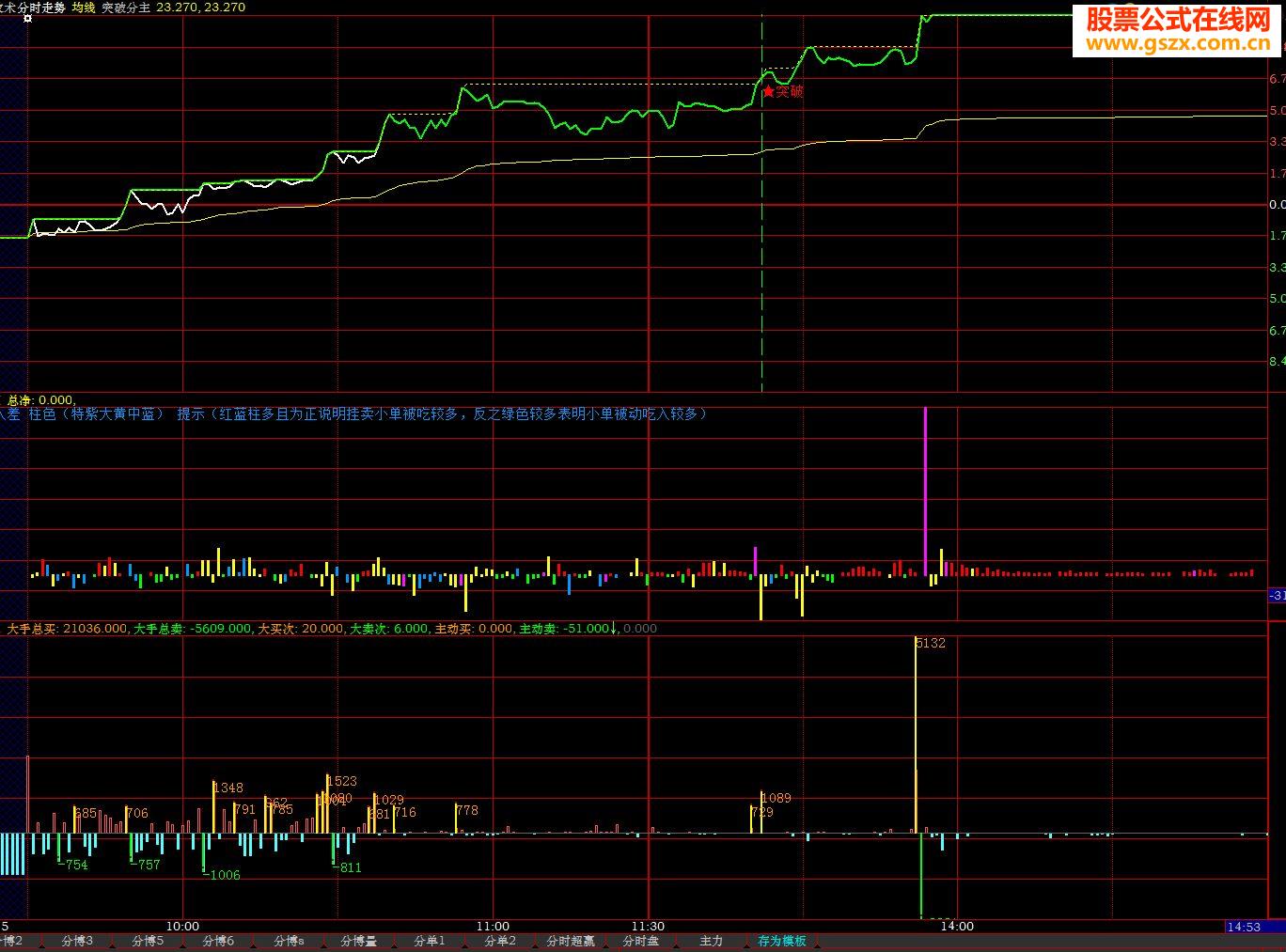Click the 1348 volume bar label
This screenshot has width=1286, height=952.
tap(228, 788)
